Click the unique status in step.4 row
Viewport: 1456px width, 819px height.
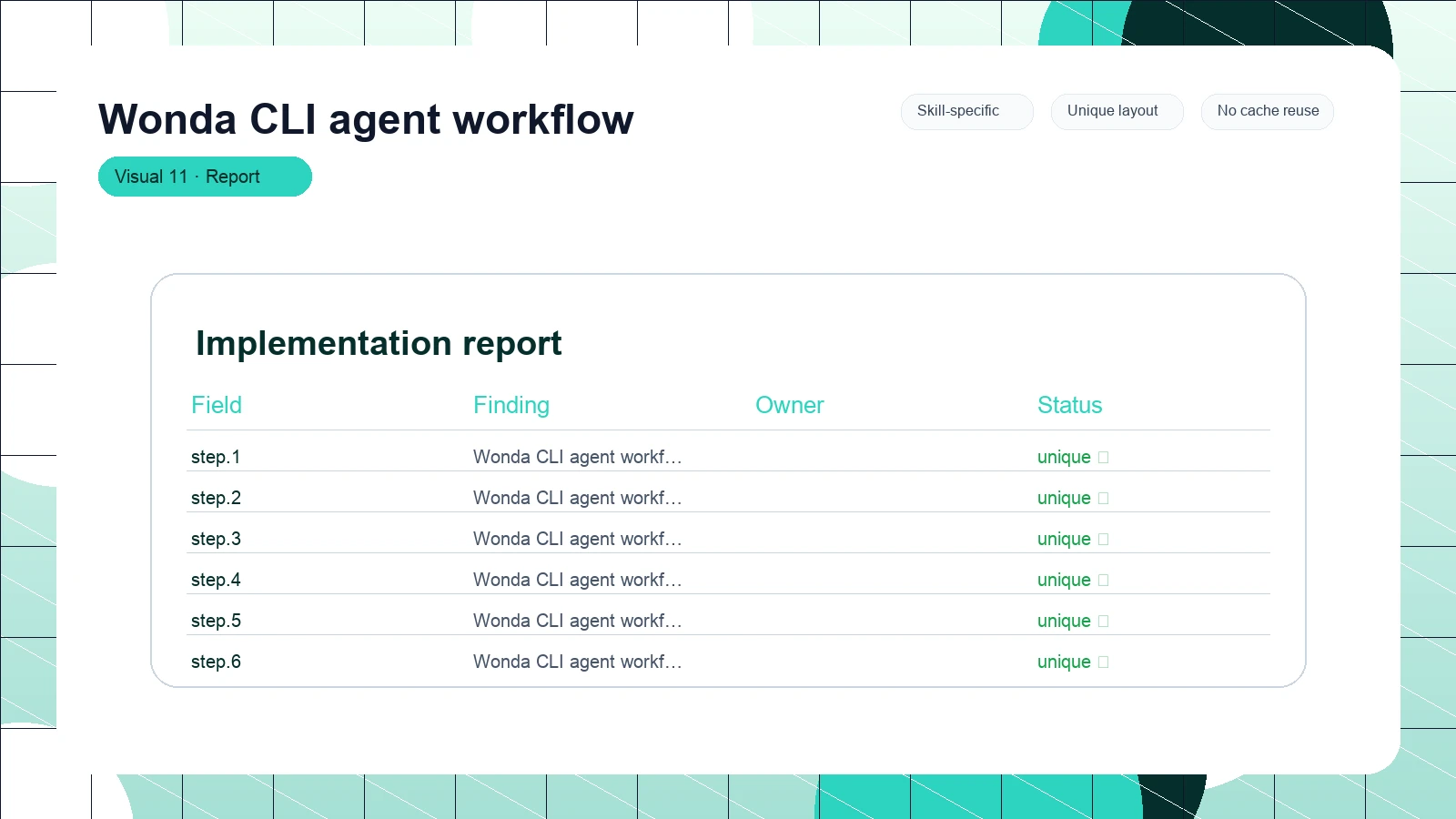[x=1064, y=580]
